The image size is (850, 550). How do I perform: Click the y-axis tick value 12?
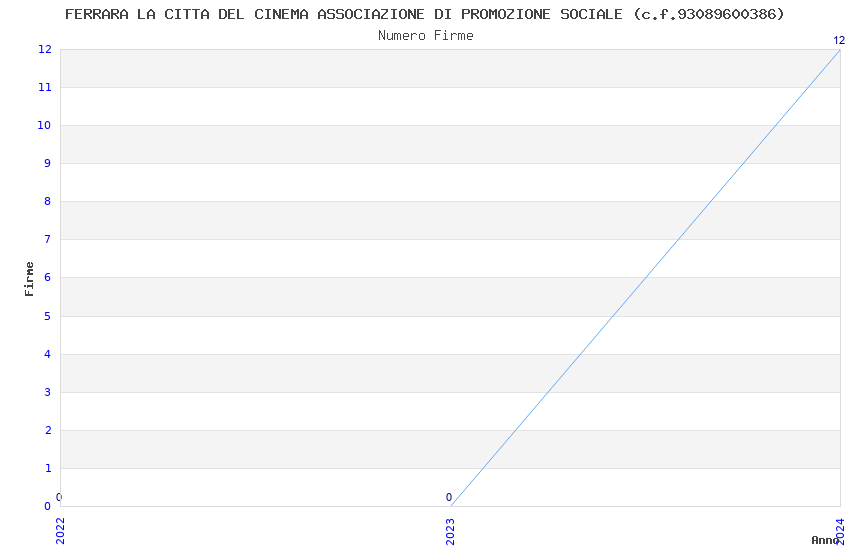coord(45,49)
